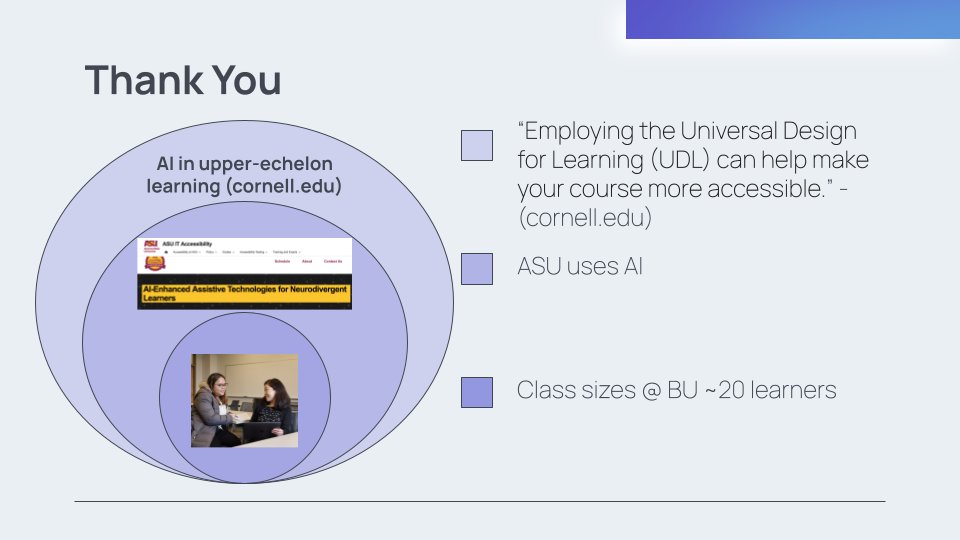The width and height of the screenshot is (960, 540).
Task: Select the lightest lavender legend square
Action: (x=477, y=145)
